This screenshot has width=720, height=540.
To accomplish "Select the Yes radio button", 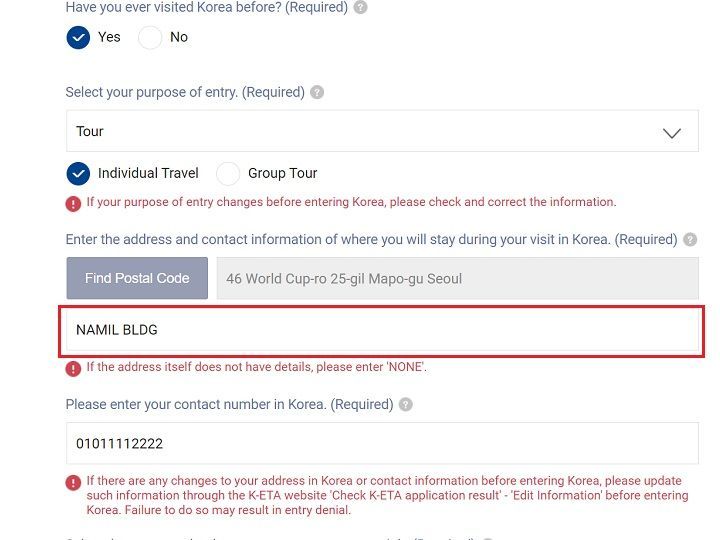I will point(78,37).
